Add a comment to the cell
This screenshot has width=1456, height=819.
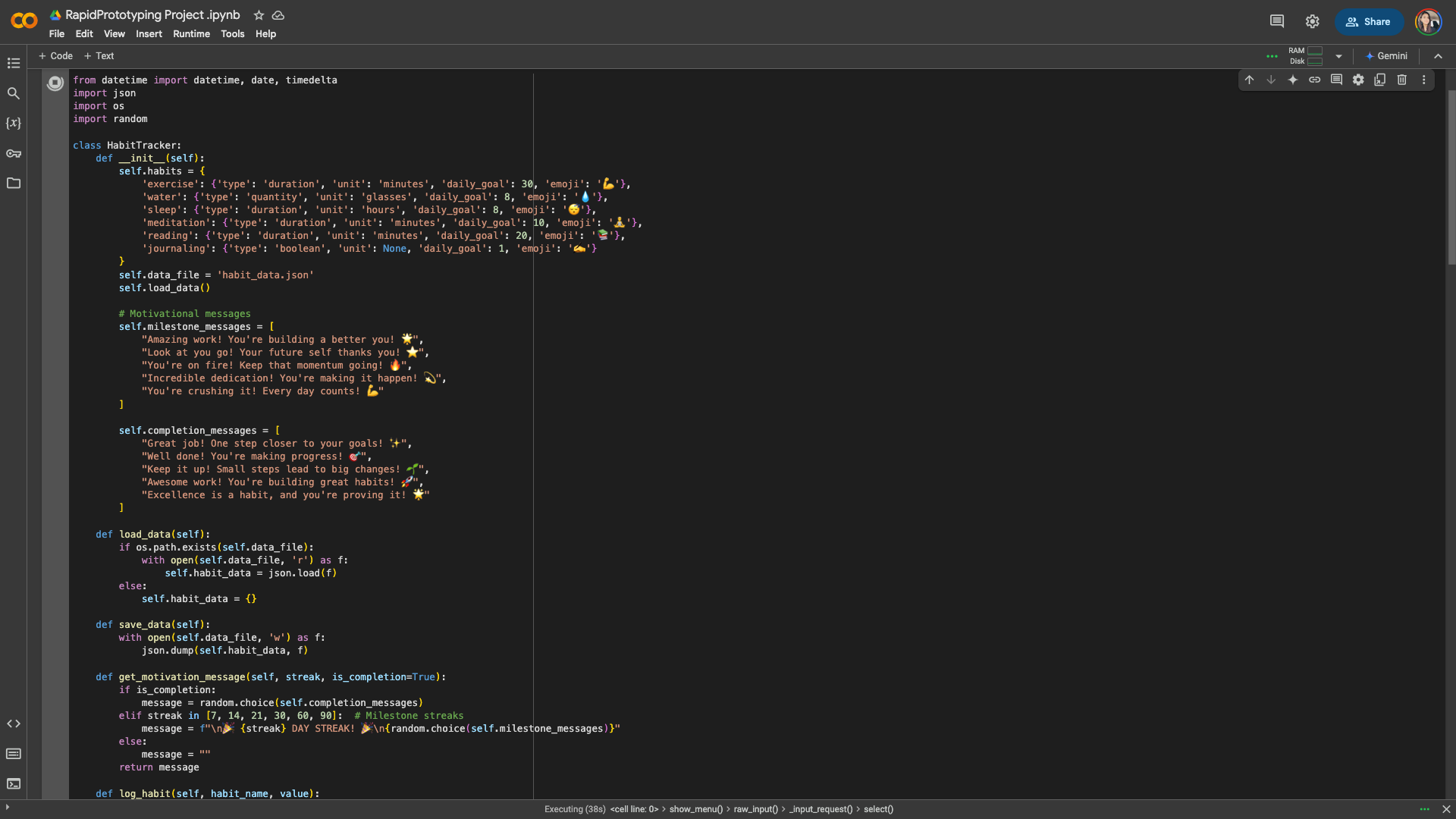(x=1336, y=80)
